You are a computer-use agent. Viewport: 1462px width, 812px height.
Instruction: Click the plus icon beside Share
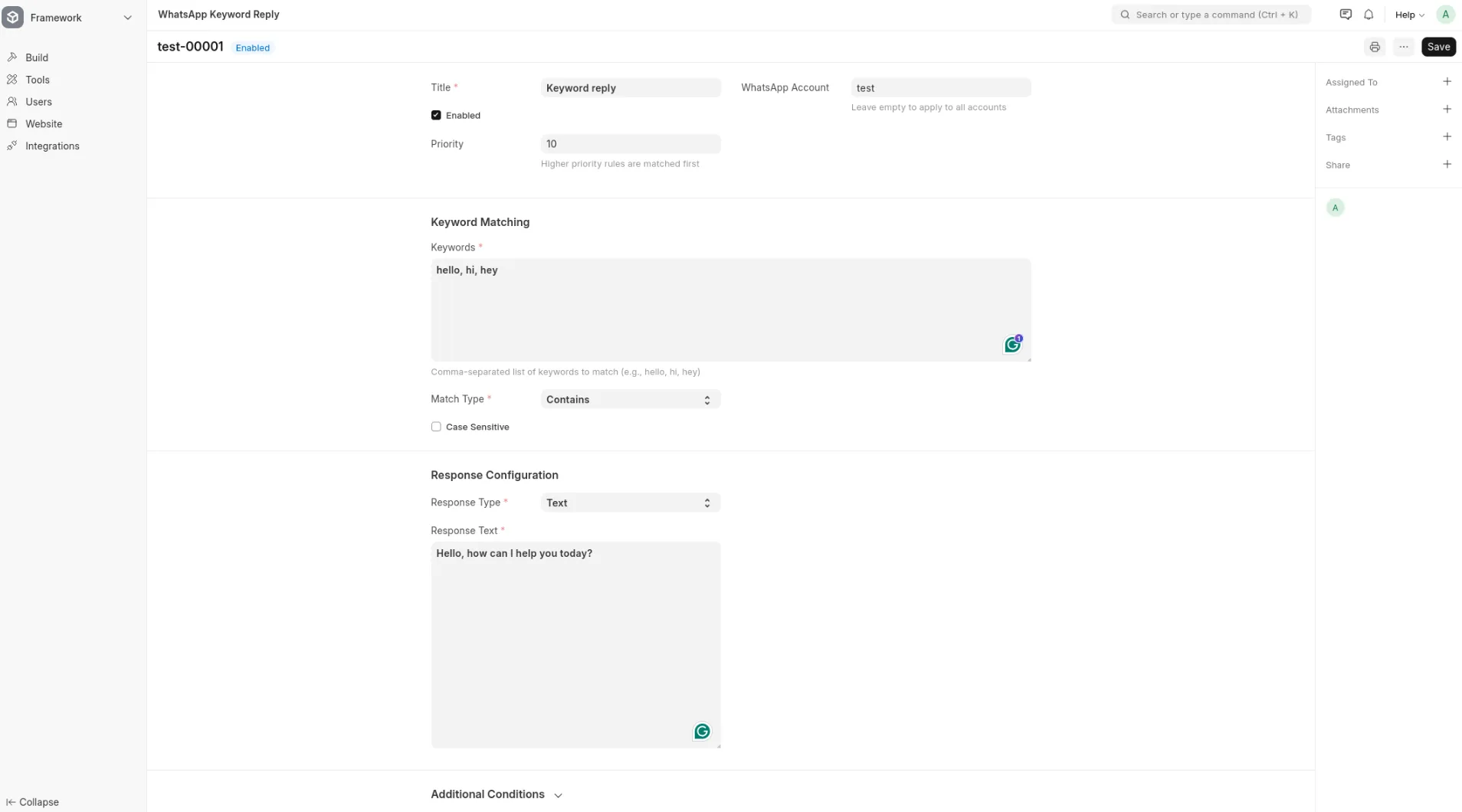pyautogui.click(x=1447, y=165)
